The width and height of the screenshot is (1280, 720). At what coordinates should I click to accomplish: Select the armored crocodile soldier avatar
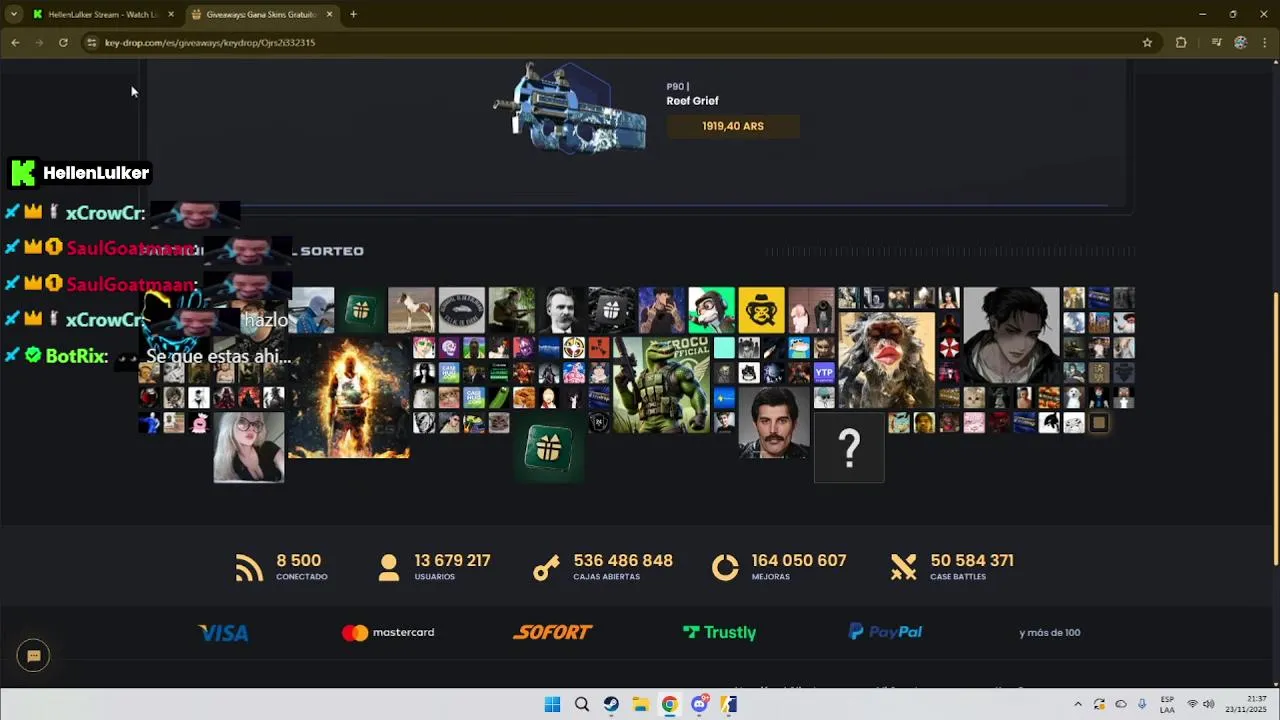[x=661, y=385]
